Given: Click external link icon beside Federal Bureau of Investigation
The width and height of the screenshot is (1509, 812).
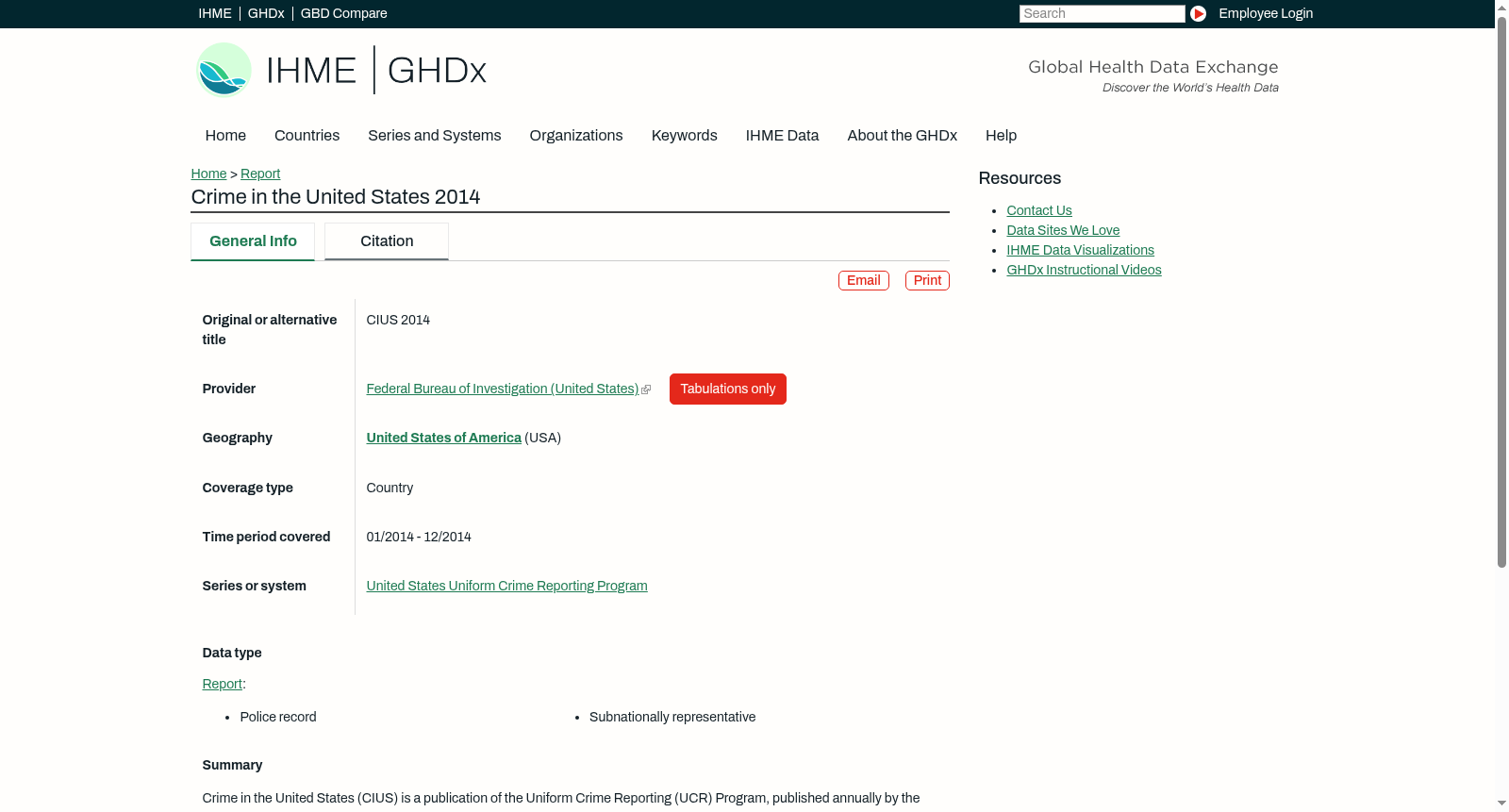Looking at the screenshot, I should tap(646, 389).
